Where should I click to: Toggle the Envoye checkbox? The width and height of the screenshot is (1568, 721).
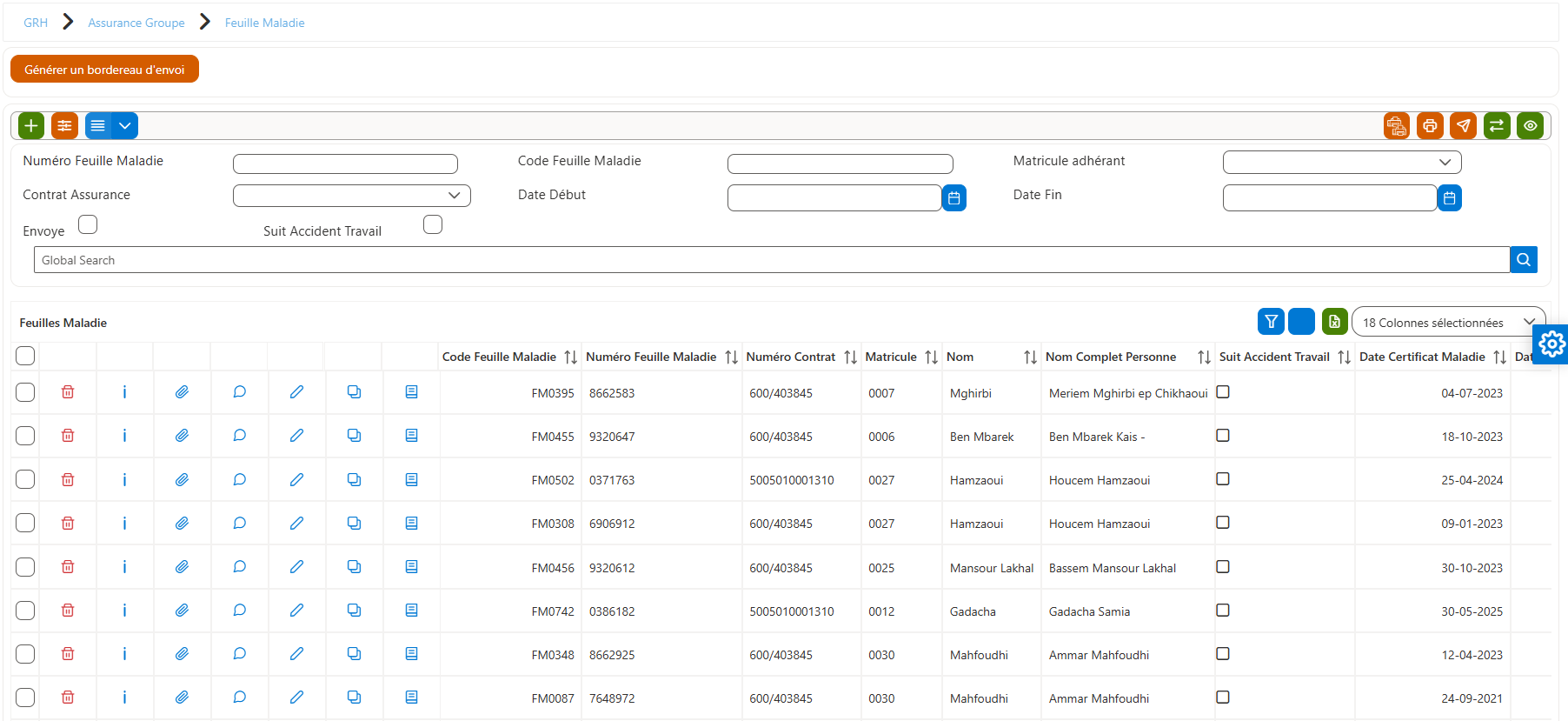point(88,224)
